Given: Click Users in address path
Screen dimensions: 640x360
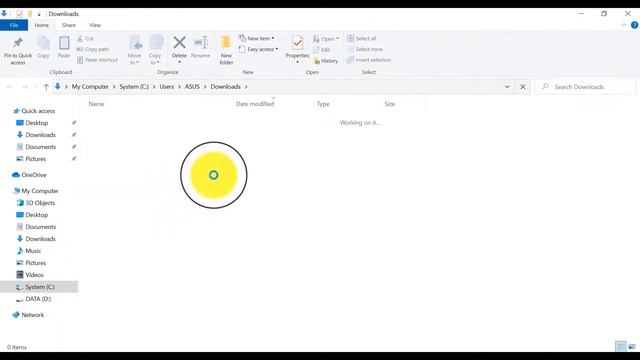Looking at the screenshot, I should (167, 87).
